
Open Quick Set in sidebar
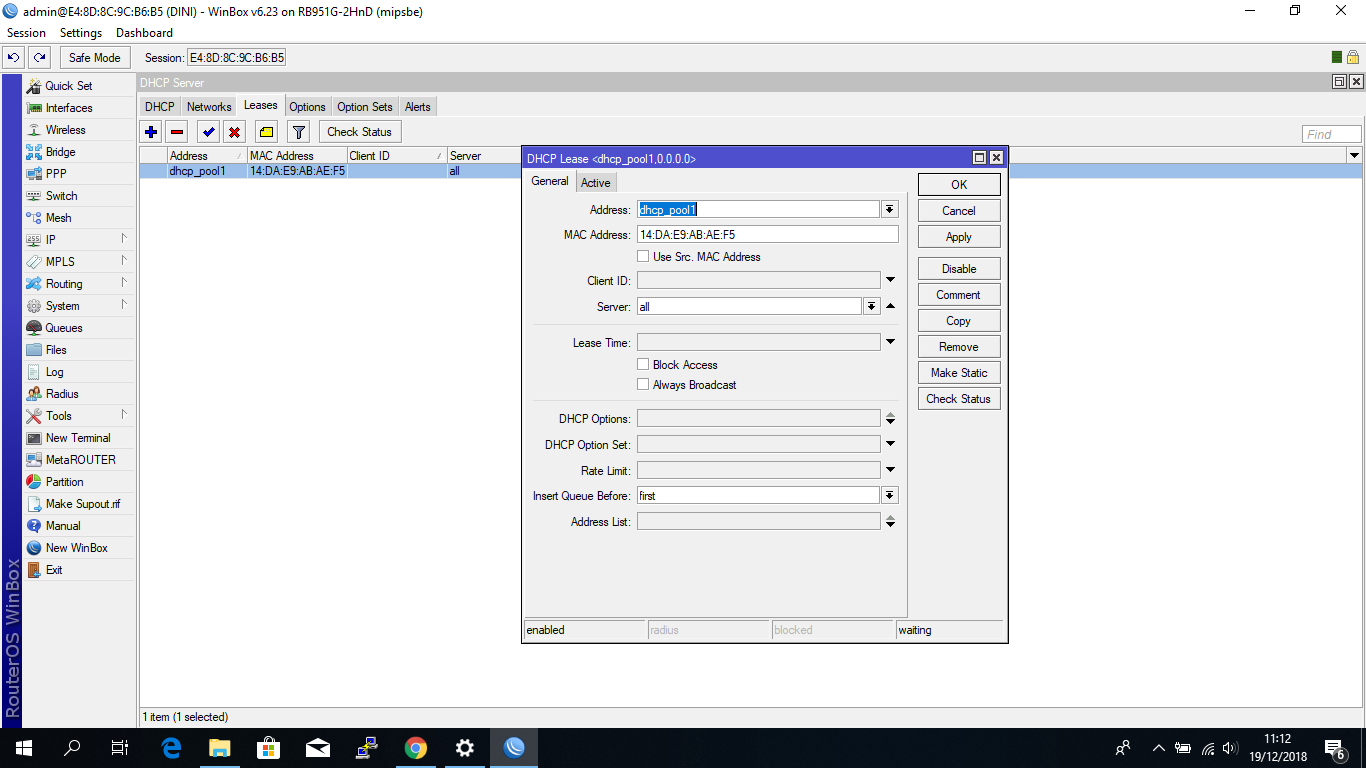pos(78,86)
